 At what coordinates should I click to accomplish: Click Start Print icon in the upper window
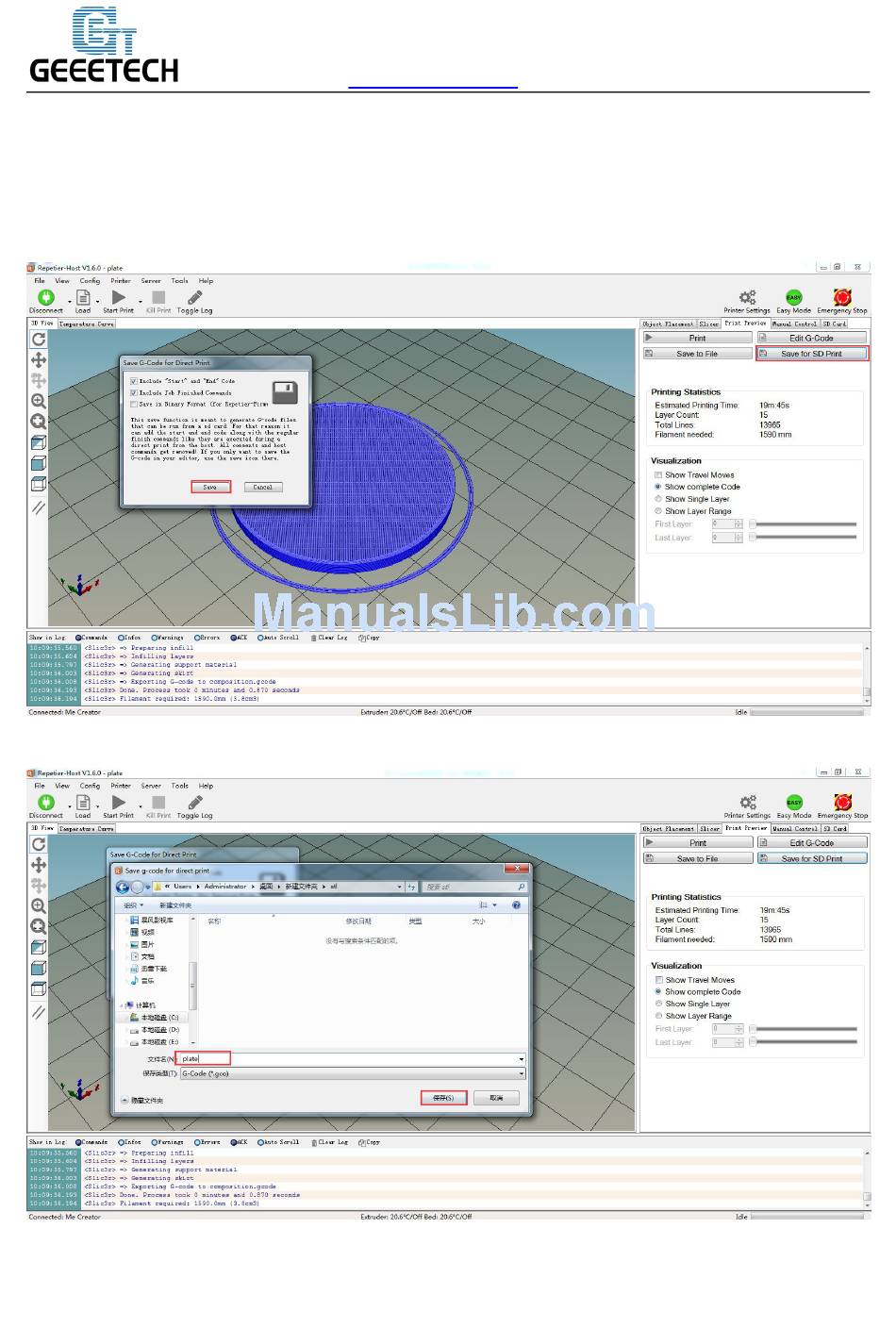[x=119, y=297]
